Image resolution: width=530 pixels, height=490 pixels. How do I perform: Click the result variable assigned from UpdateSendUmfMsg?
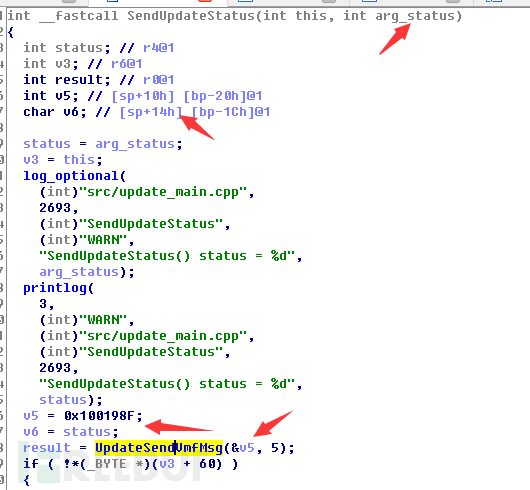(47, 448)
